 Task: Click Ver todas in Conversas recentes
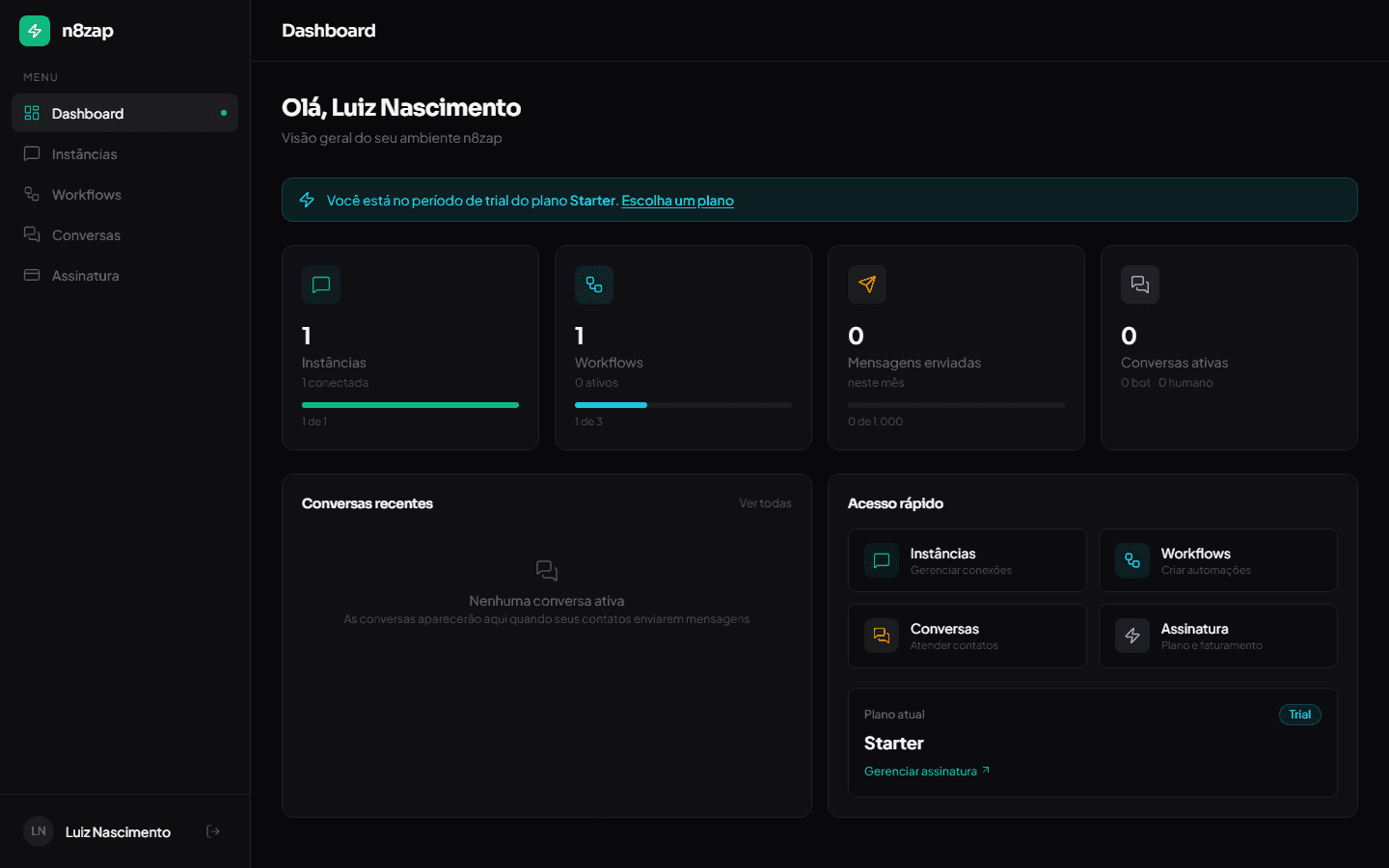[765, 502]
